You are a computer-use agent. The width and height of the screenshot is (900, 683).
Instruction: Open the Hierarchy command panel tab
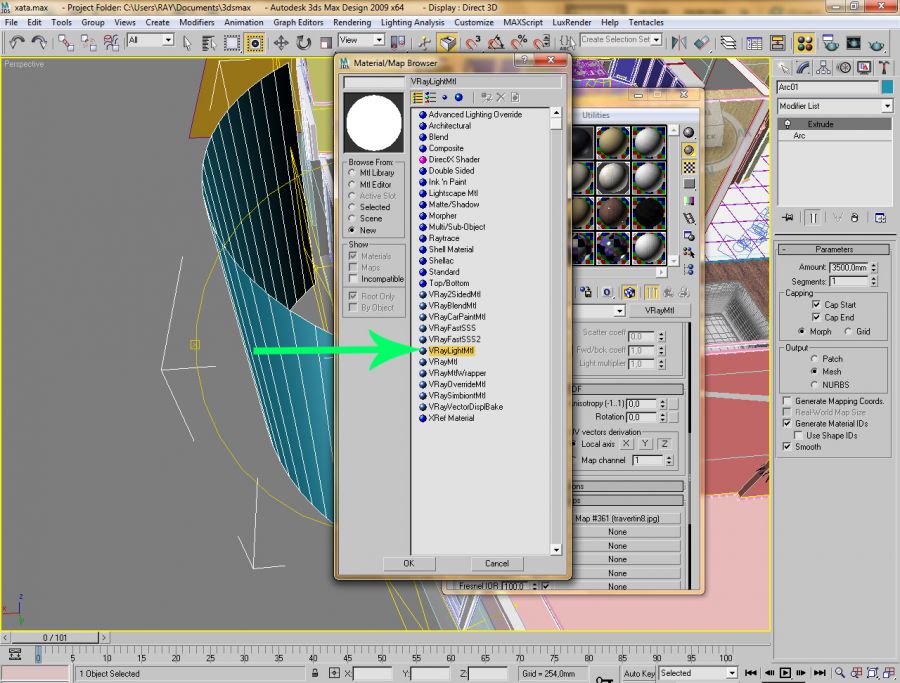(823, 68)
